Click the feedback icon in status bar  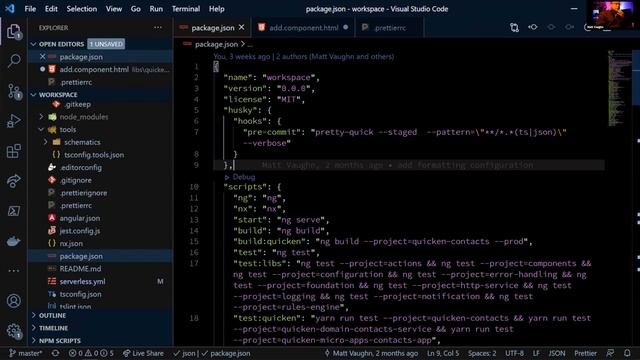[x=610, y=353]
